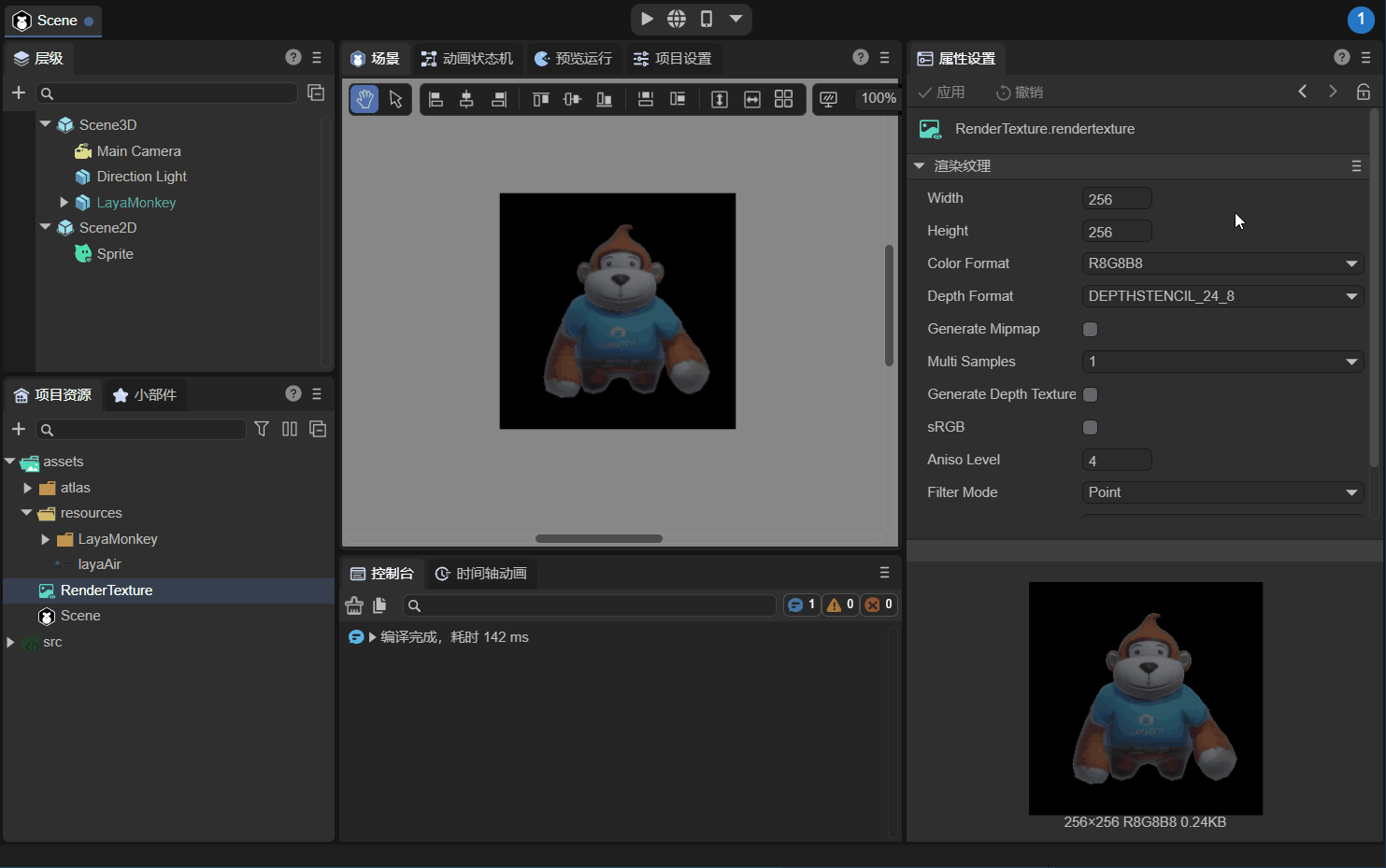Click the Width input field
This screenshot has width=1386, height=868.
1117,199
